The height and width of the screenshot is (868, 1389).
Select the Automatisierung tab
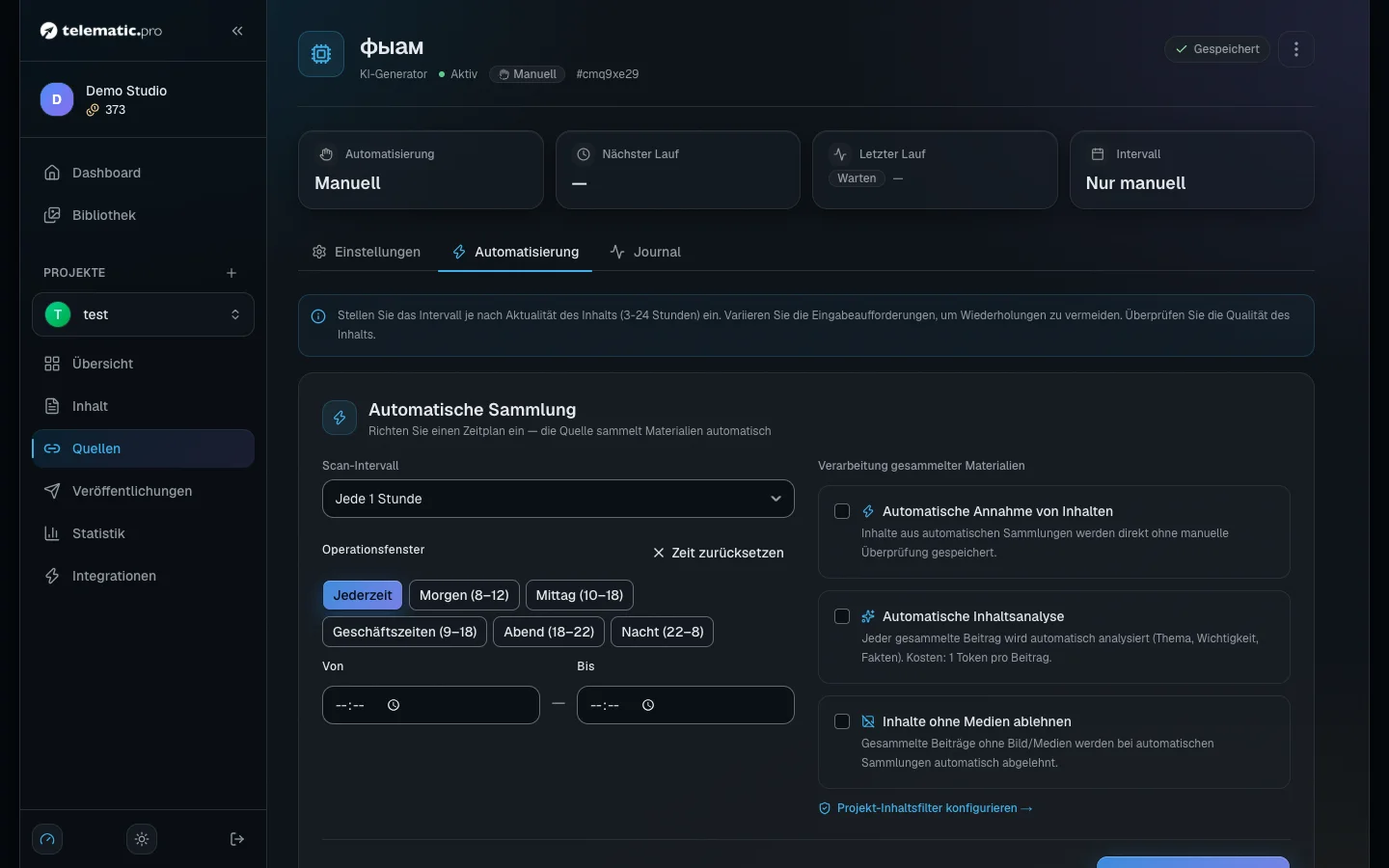pos(515,252)
